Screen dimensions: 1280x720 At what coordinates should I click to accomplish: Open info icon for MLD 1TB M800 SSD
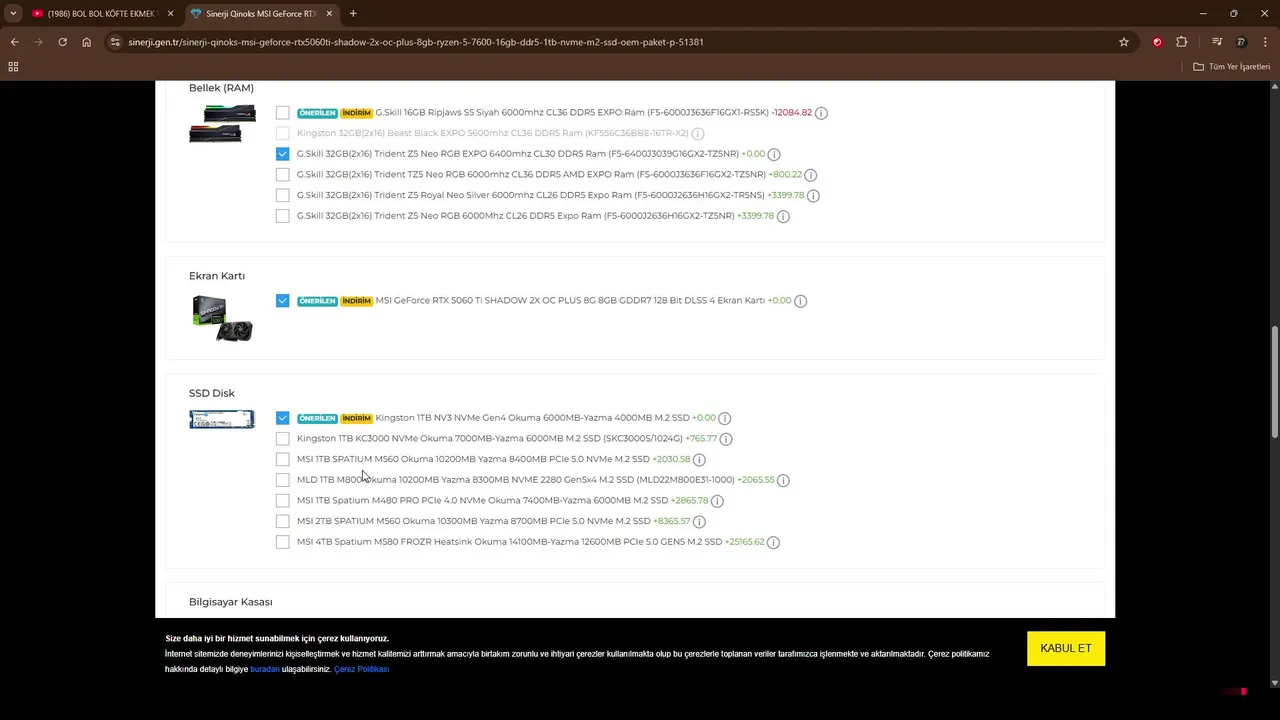(x=783, y=480)
